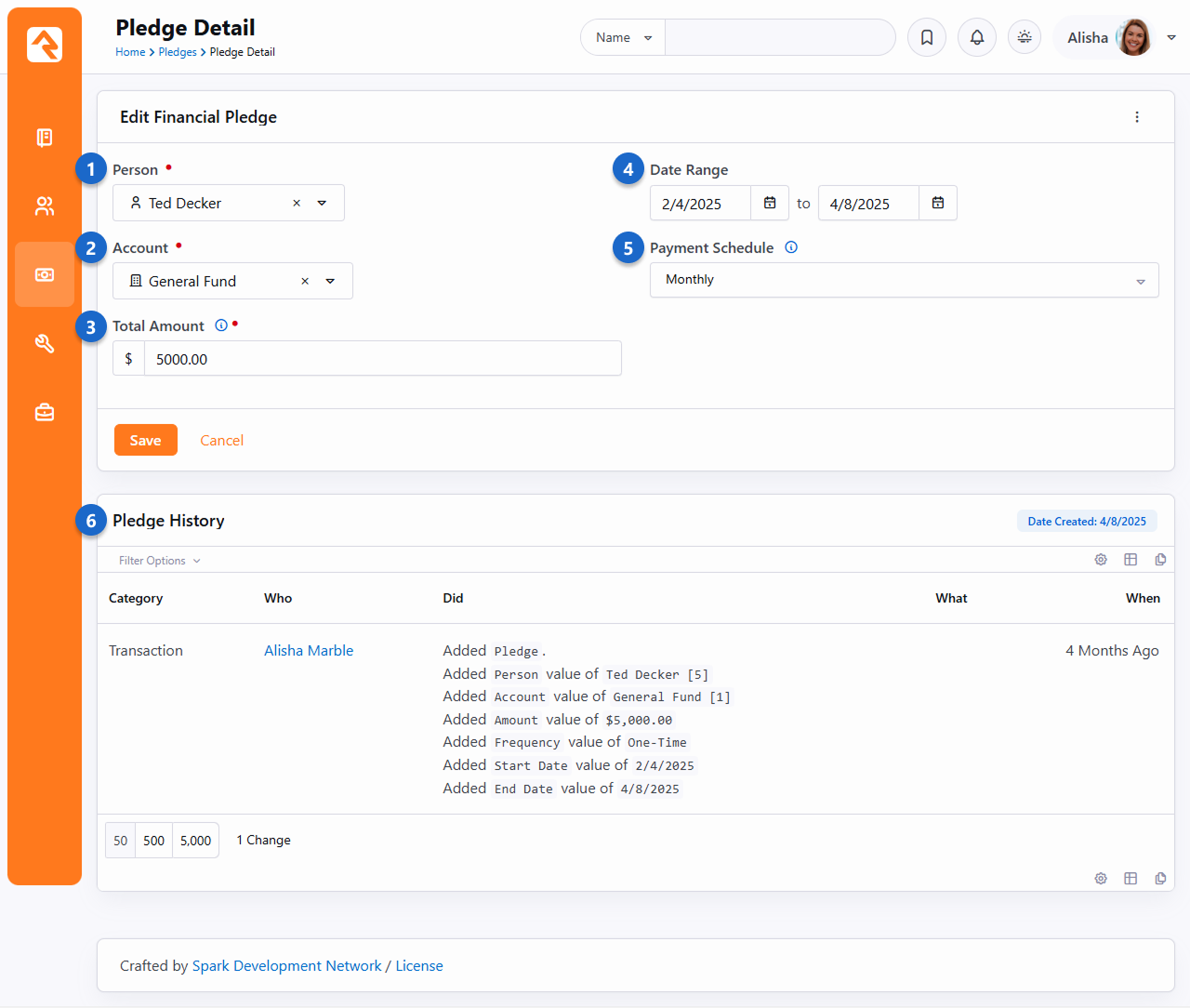1190x1008 pixels.
Task: Open the Finance section in sidebar
Action: 45,275
